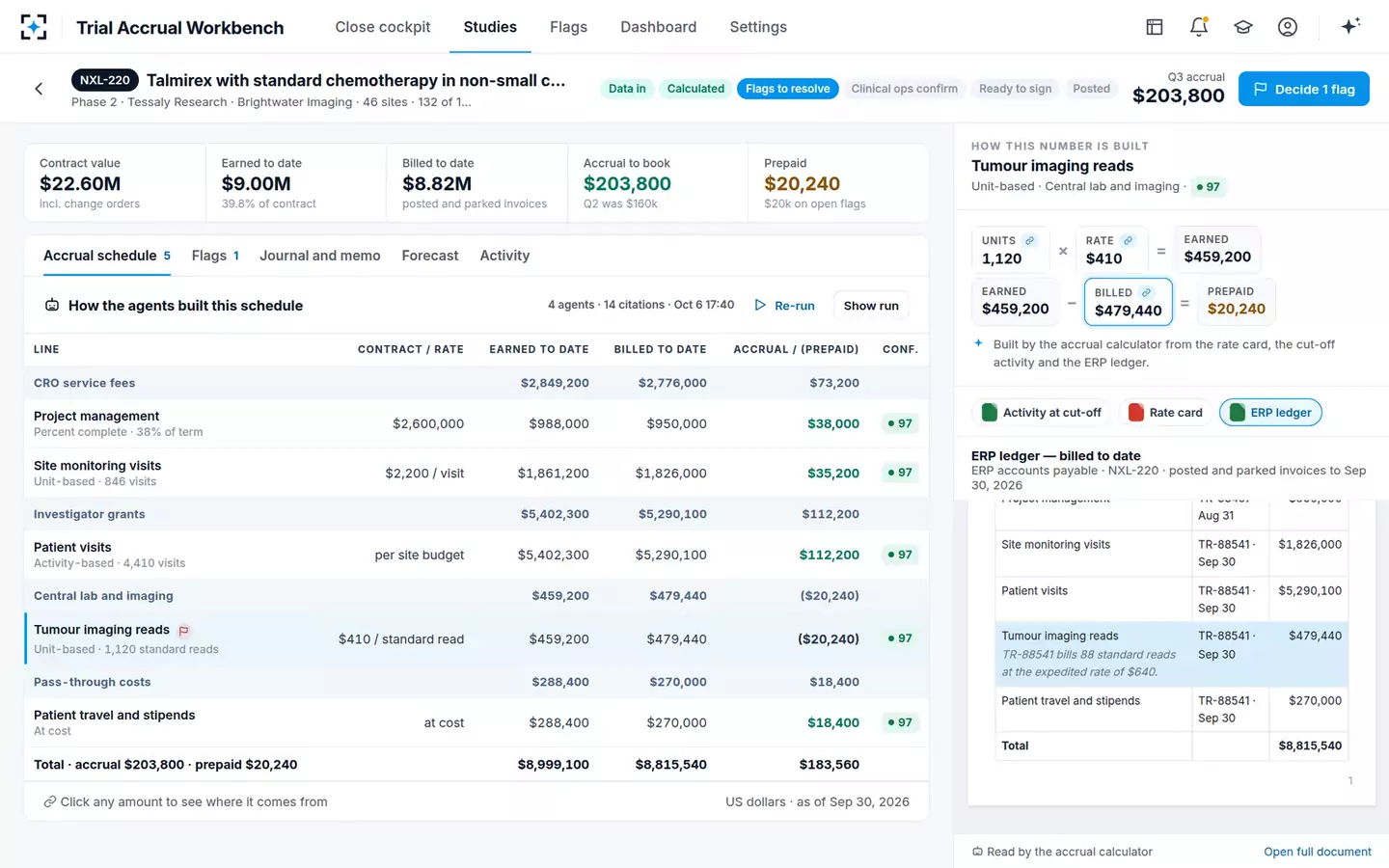This screenshot has height=868, width=1389.
Task: Click the Data in stage pill
Action: tap(627, 89)
